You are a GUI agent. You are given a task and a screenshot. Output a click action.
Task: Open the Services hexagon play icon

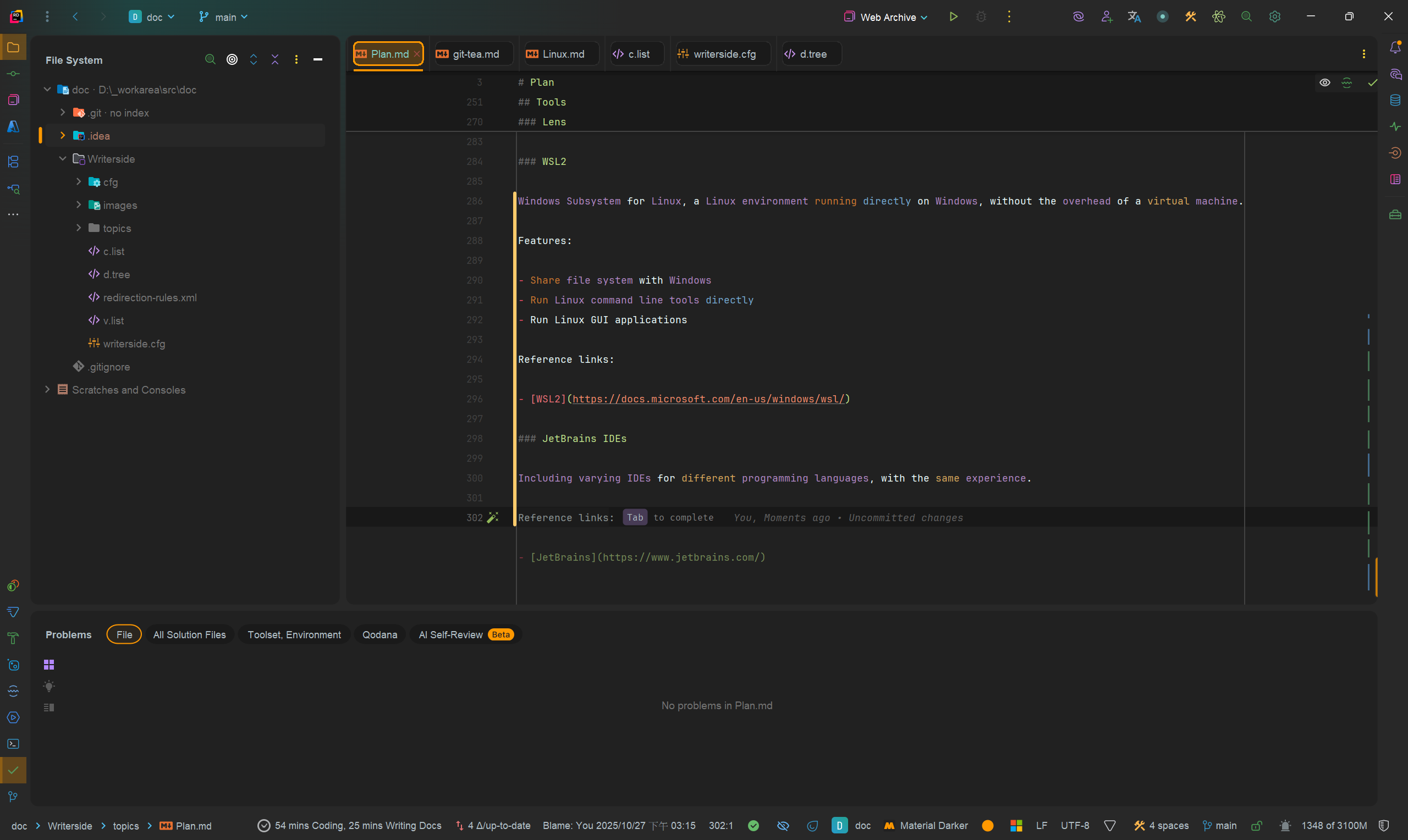click(13, 718)
